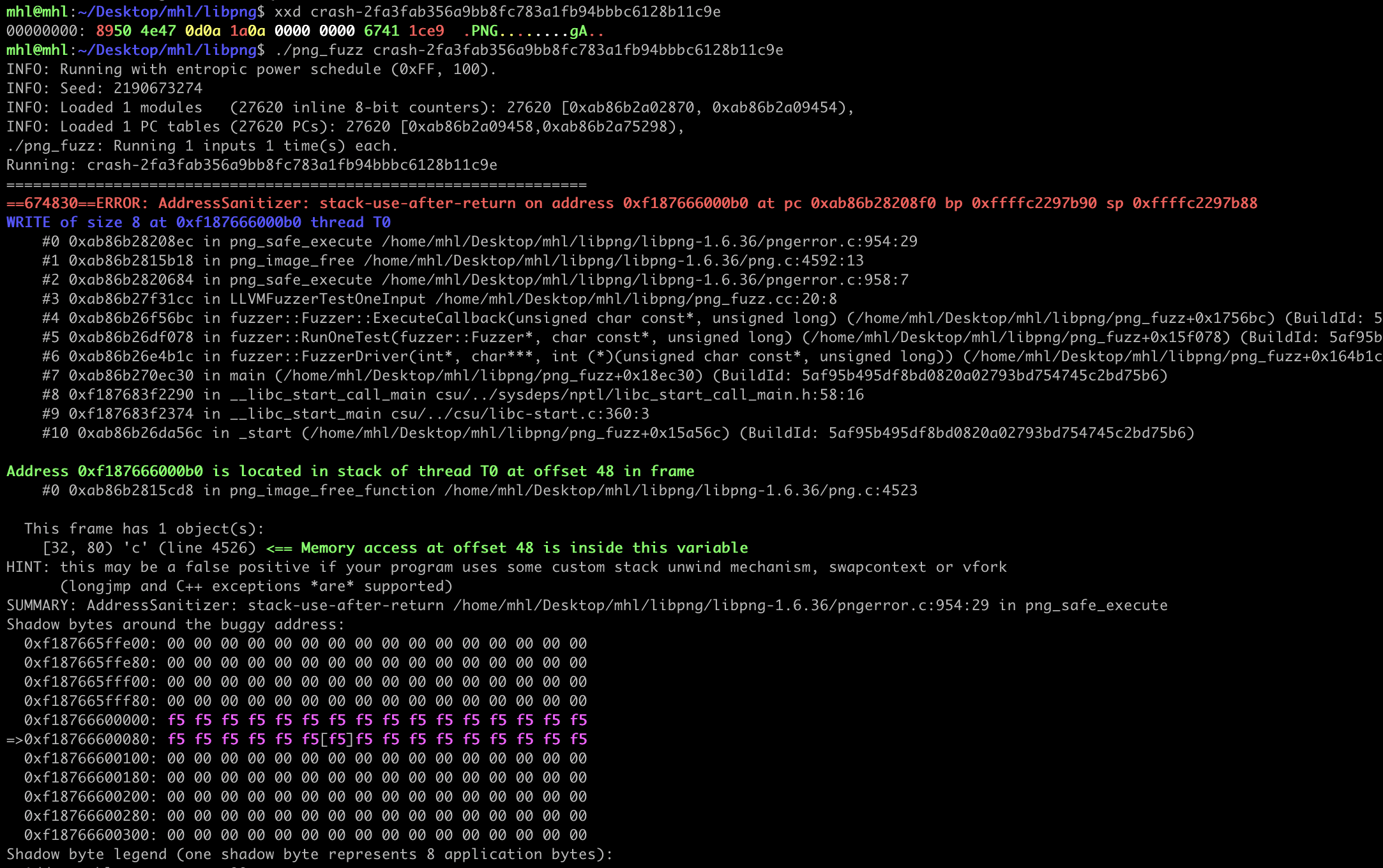The height and width of the screenshot is (868, 1383).
Task: Click the 'This frame has 1 object(s)' line
Action: click(144, 528)
